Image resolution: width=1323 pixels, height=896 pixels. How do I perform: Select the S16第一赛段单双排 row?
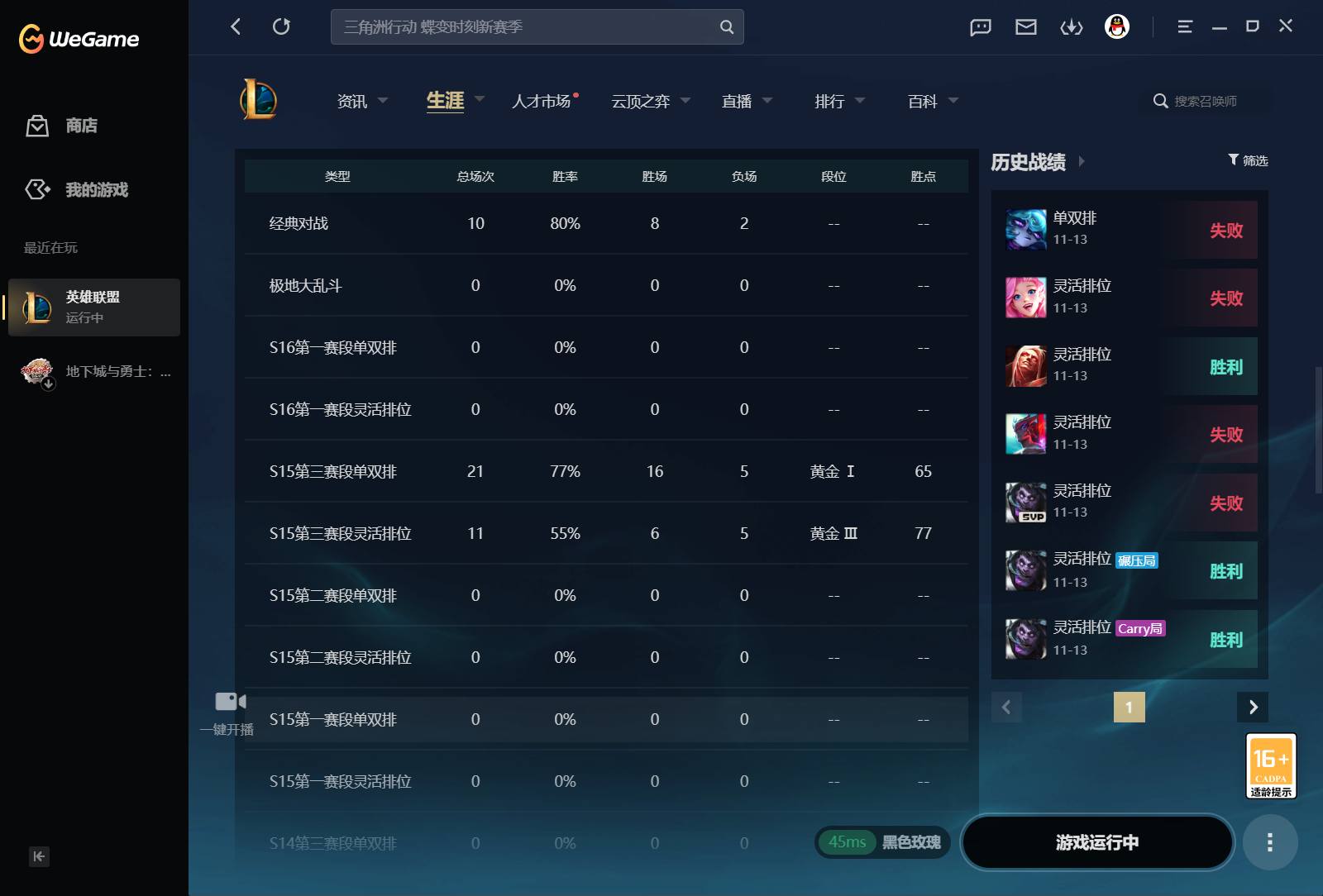click(x=606, y=347)
